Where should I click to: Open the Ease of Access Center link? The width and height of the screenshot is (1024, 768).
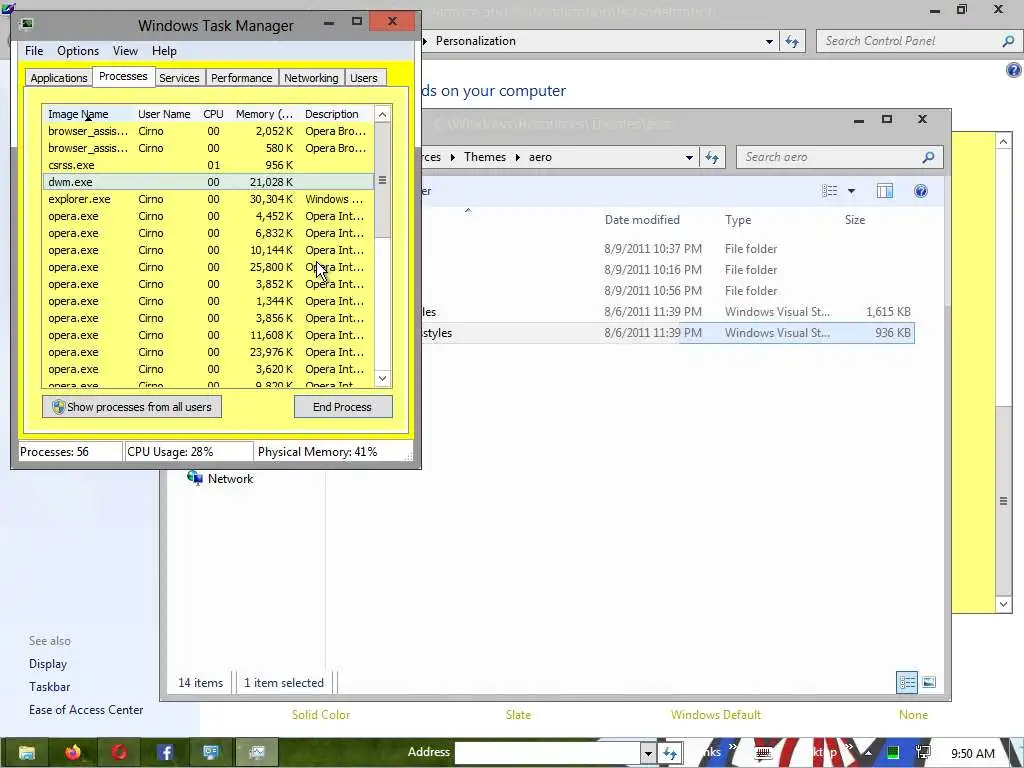click(86, 710)
